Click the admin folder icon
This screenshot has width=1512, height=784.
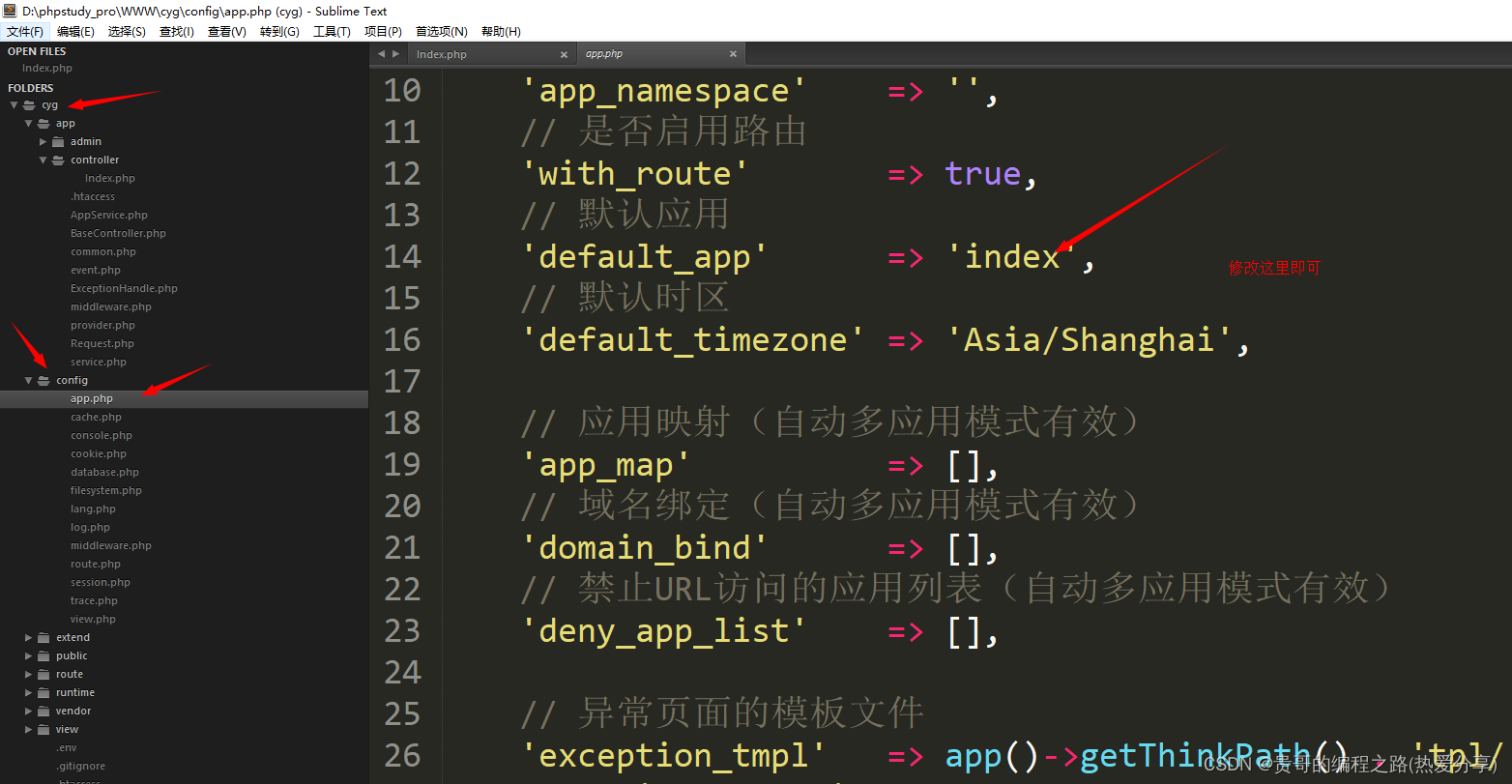[x=58, y=142]
